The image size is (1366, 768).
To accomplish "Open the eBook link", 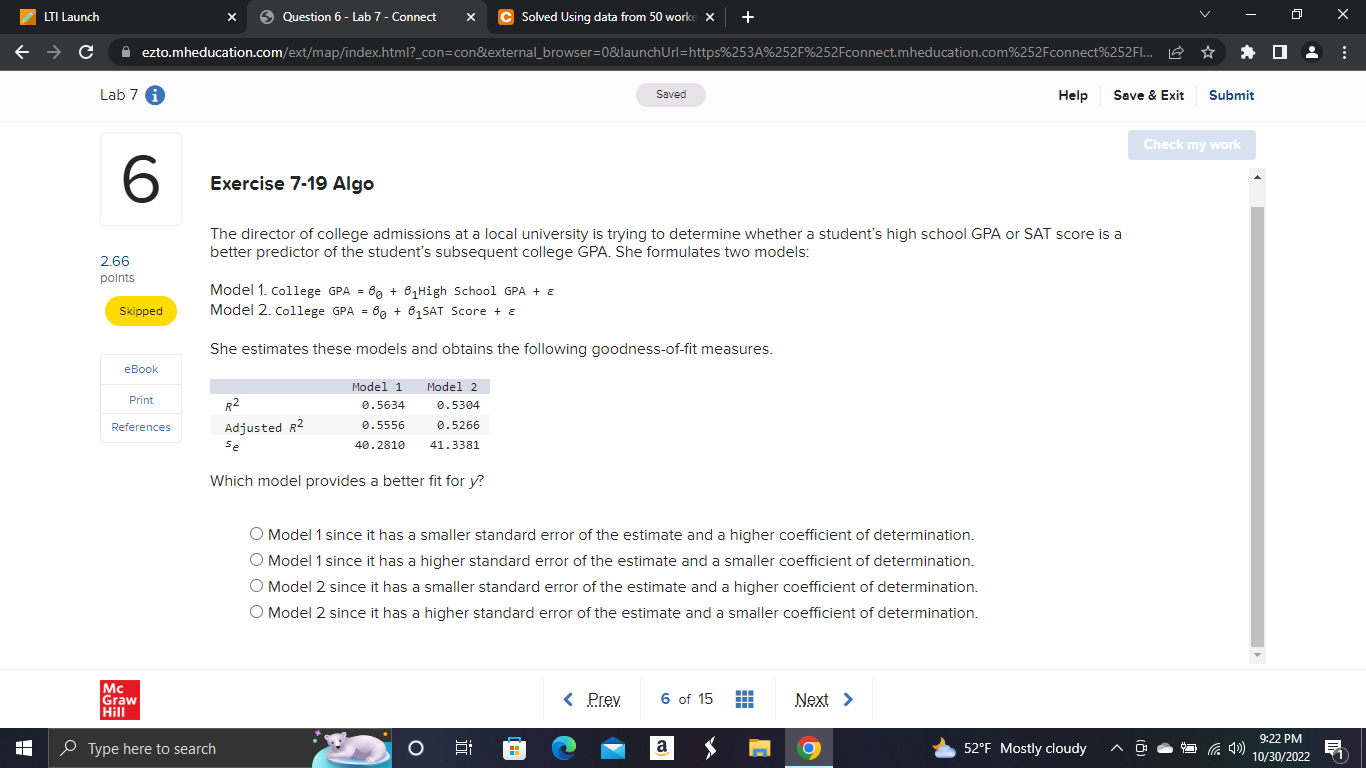I will 140,369.
